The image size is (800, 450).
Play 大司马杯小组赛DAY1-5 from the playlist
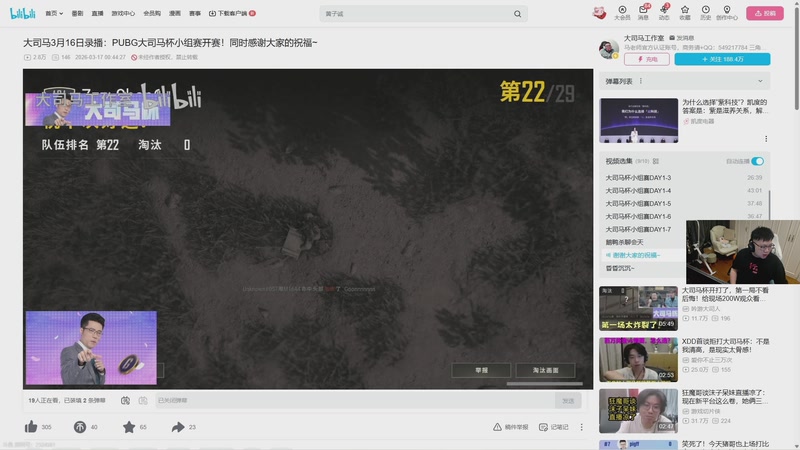[x=684, y=204]
